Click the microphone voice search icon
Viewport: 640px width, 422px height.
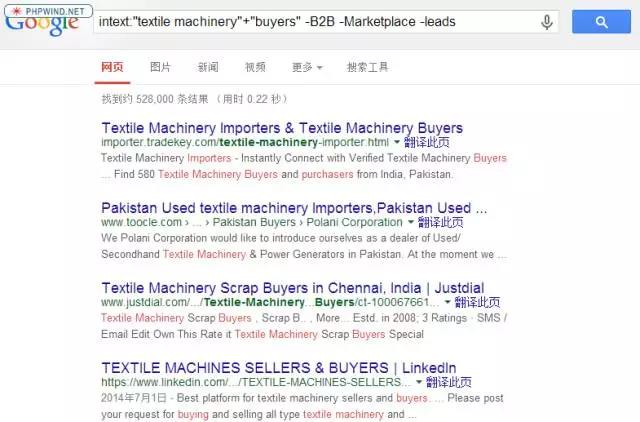tap(547, 22)
